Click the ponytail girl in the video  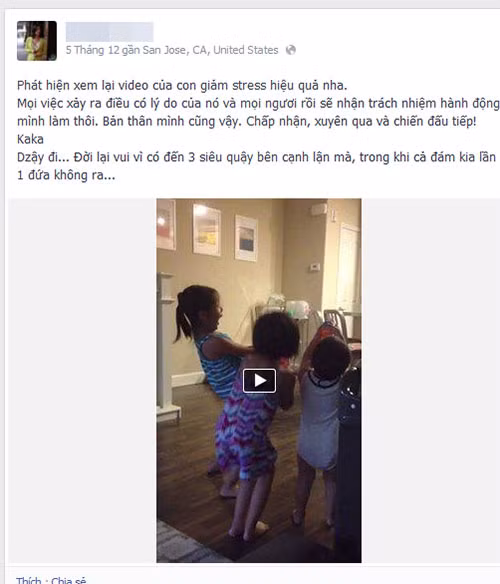[x=211, y=341]
